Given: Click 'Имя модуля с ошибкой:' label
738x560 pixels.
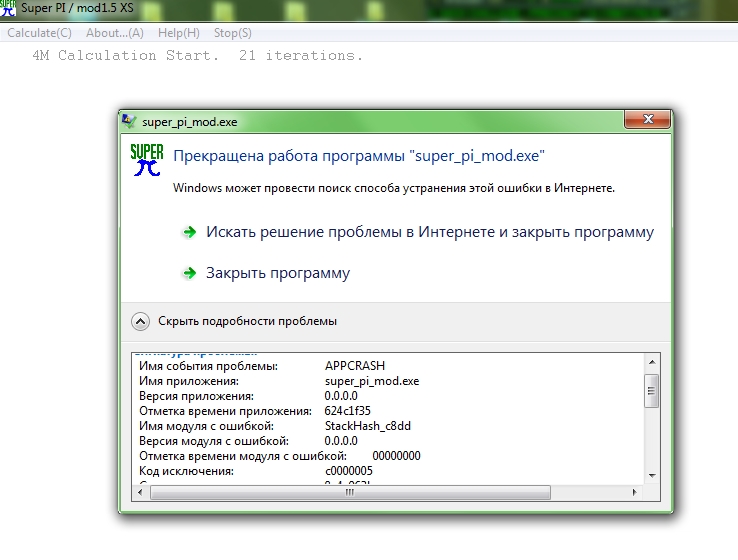Looking at the screenshot, I should pos(206,426).
